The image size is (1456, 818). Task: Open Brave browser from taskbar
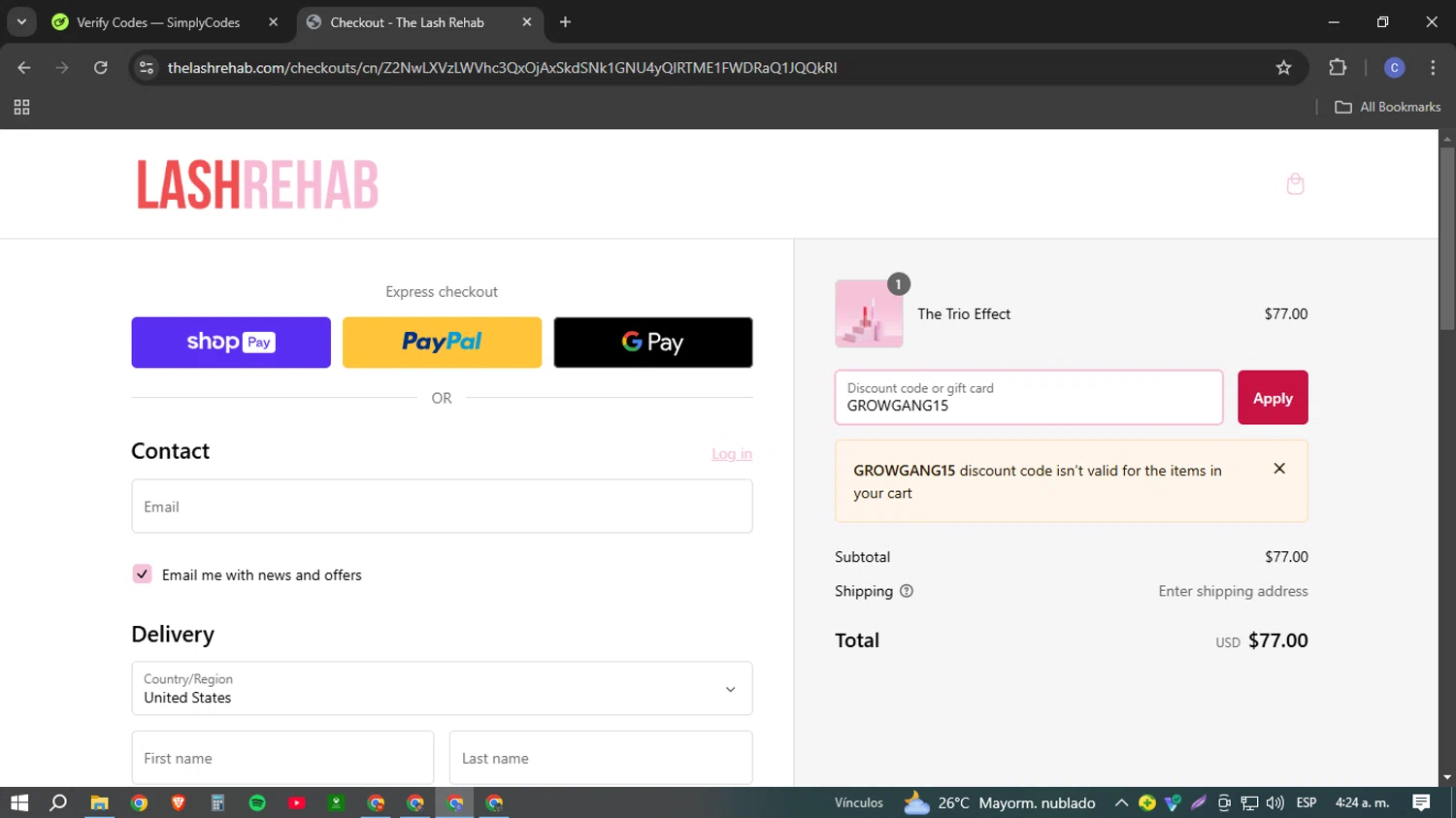(x=179, y=802)
